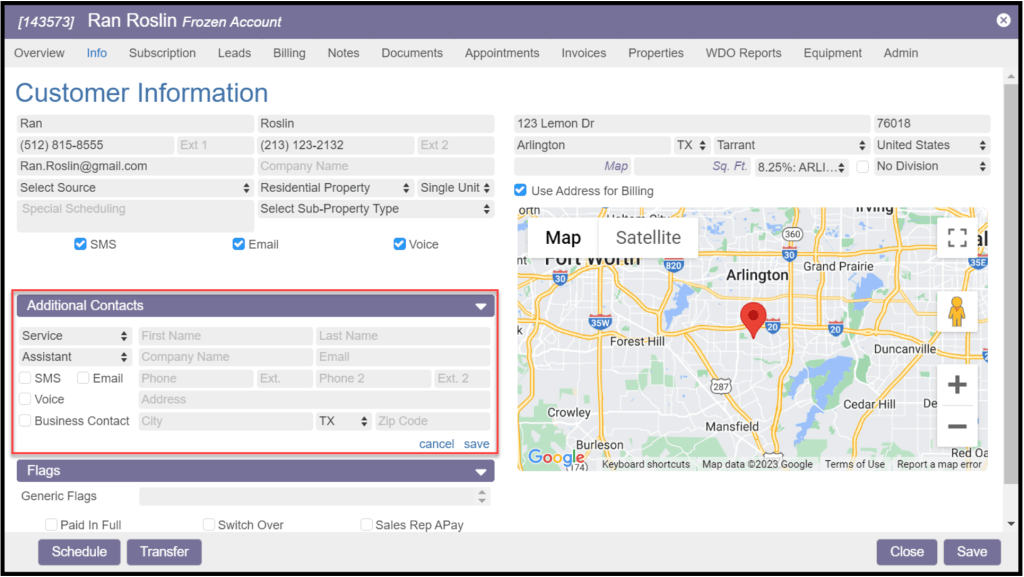Click the red location pin on map
Viewport: 1024px width, 577px height.
[x=753, y=320]
